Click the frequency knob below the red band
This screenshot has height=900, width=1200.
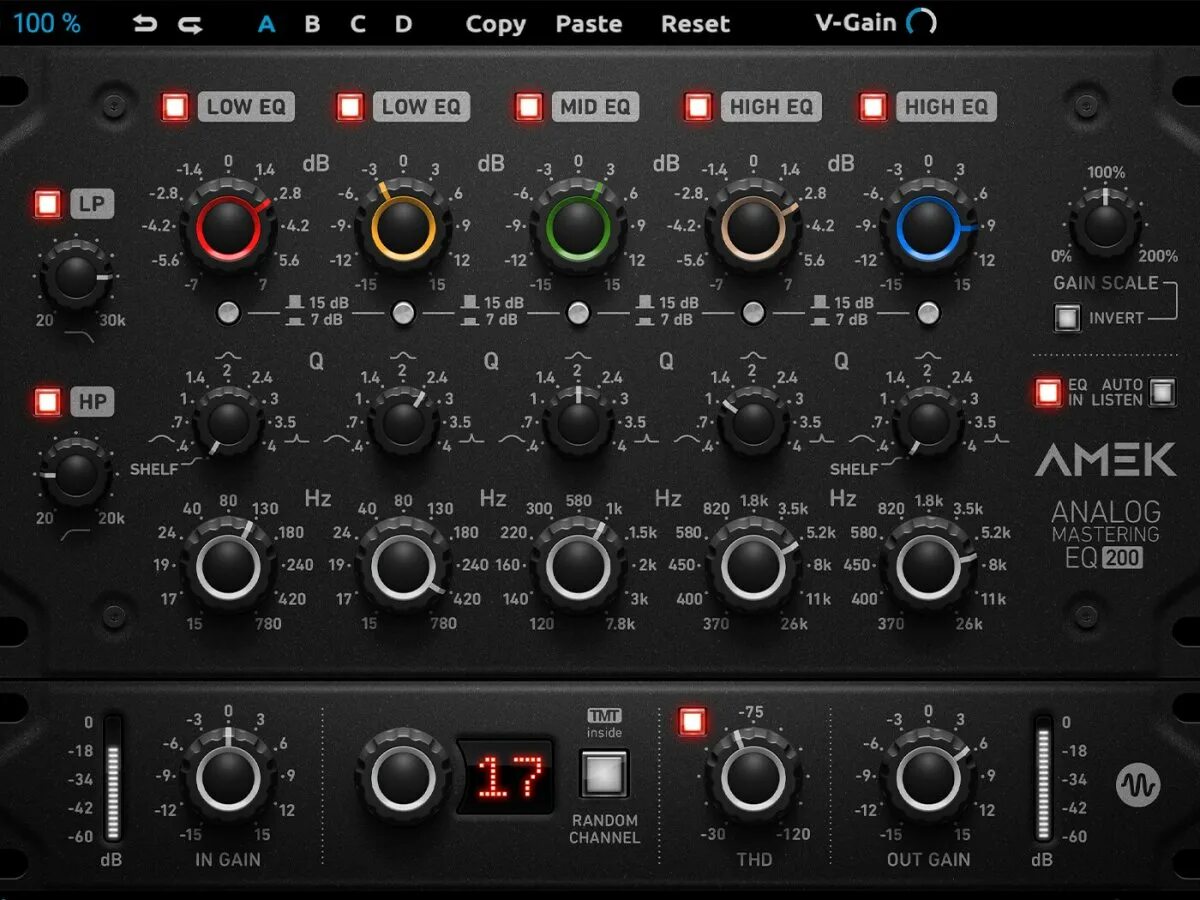(228, 566)
